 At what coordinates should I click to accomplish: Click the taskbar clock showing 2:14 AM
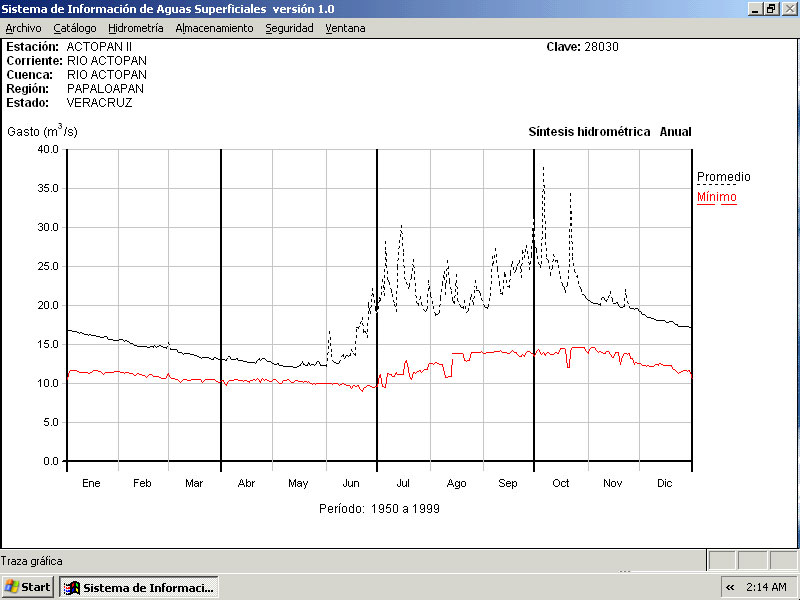[x=766, y=587]
